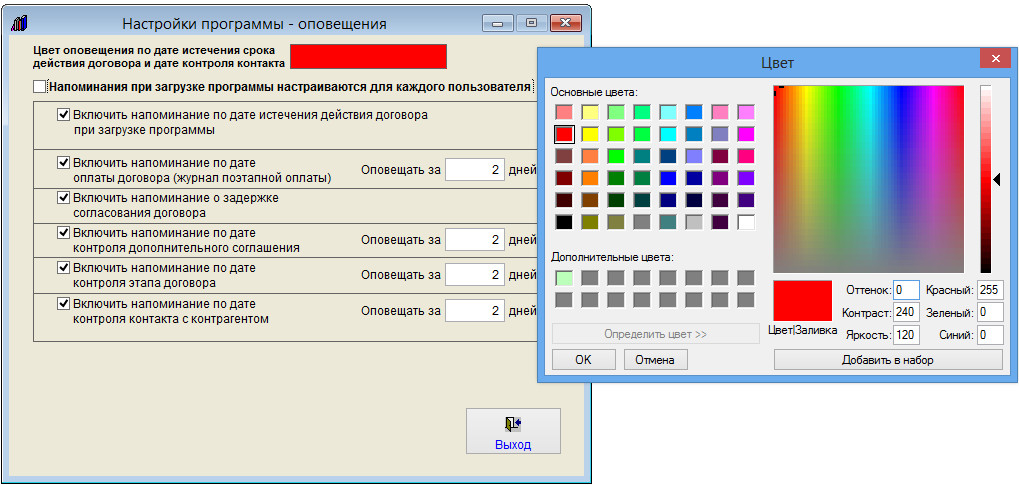Click the app icon in the settings title bar
Image resolution: width=1019 pixels, height=485 pixels.
[20, 24]
